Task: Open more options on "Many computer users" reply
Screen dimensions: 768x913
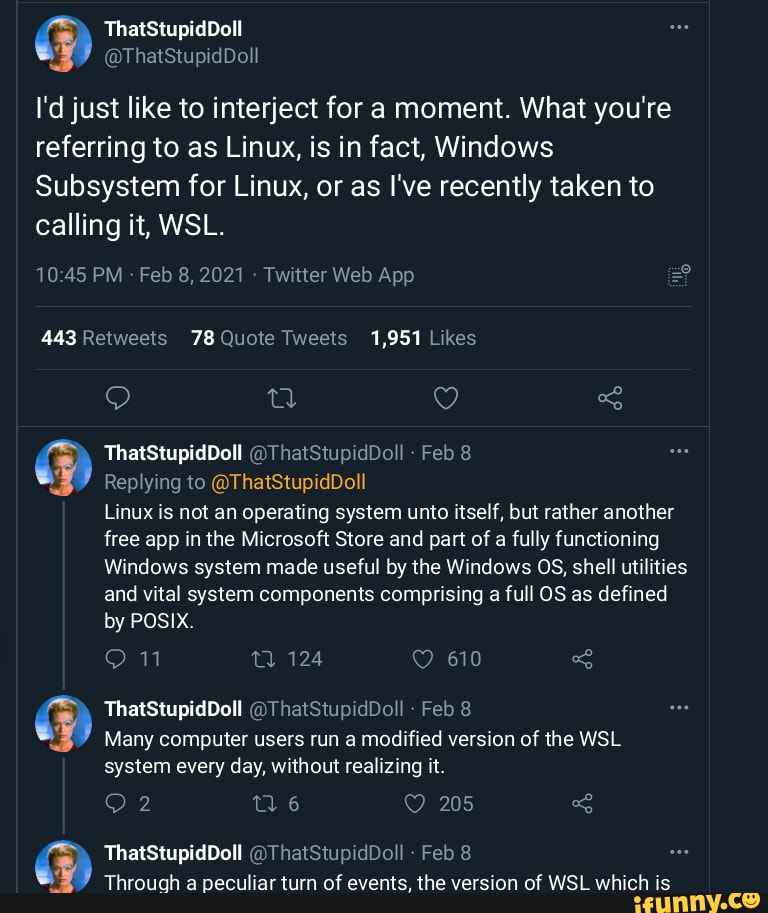Action: coord(679,707)
